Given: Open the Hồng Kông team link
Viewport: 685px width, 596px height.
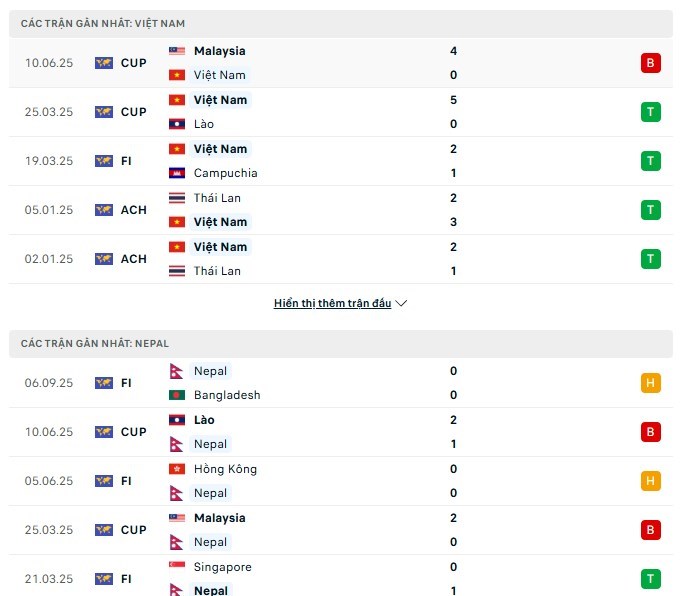Looking at the screenshot, I should (x=225, y=469).
